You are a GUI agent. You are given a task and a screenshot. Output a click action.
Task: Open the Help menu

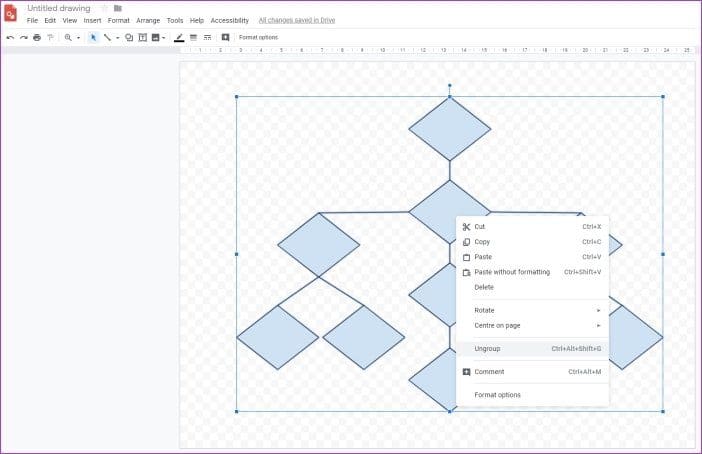pyautogui.click(x=197, y=21)
